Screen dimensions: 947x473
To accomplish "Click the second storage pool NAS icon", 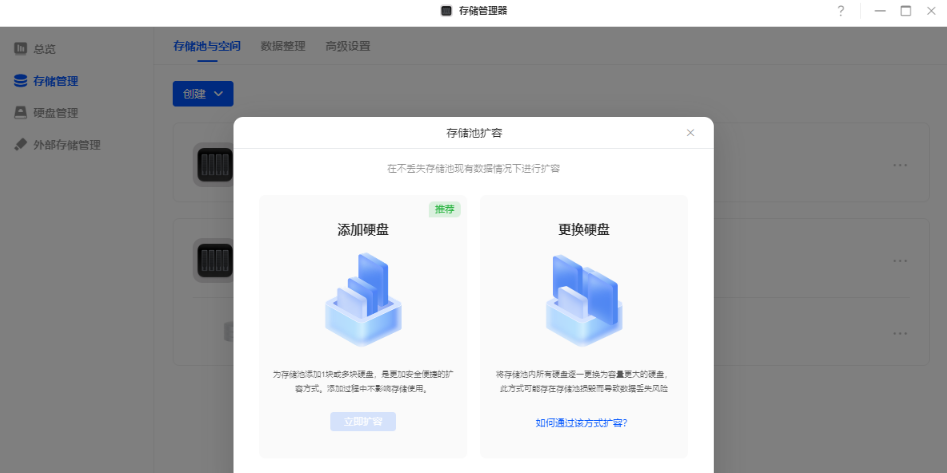I will 214,261.
